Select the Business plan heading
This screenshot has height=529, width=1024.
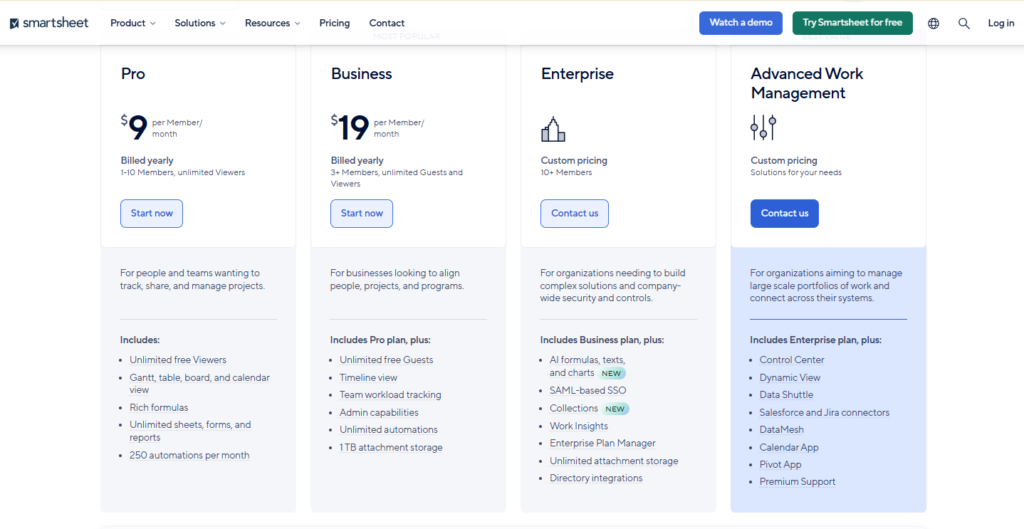click(x=361, y=74)
